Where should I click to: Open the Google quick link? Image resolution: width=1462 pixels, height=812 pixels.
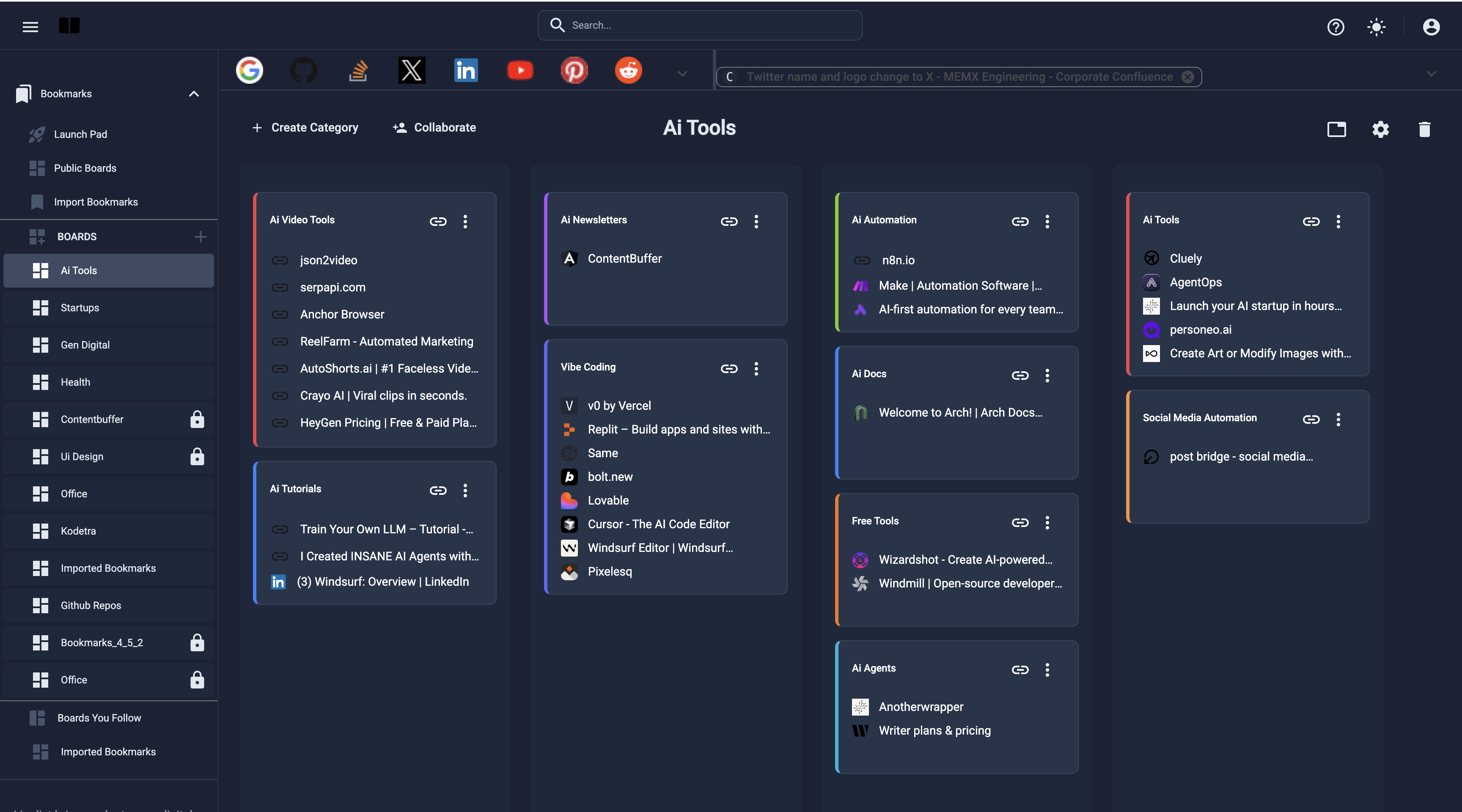(249, 70)
